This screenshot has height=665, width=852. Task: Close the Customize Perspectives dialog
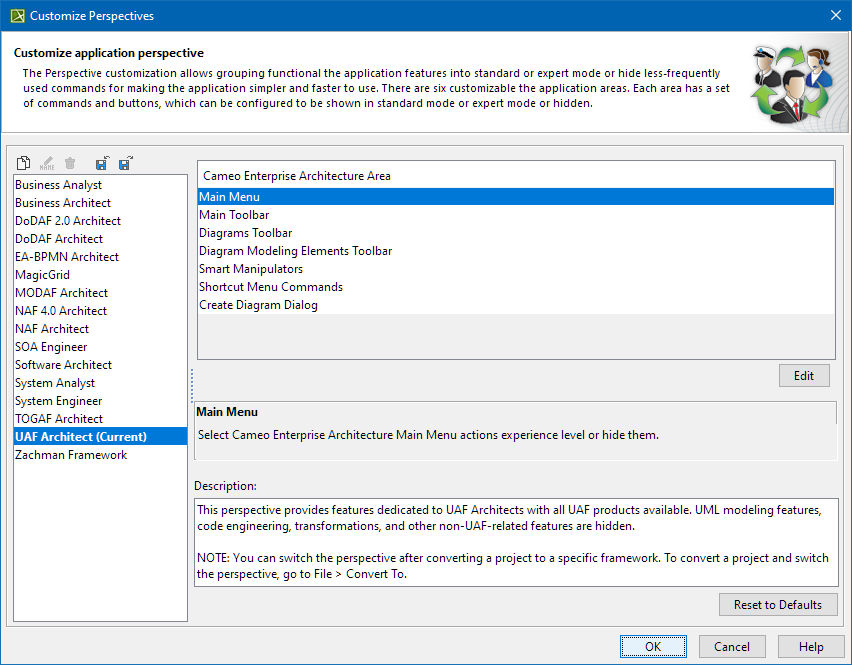(x=835, y=15)
